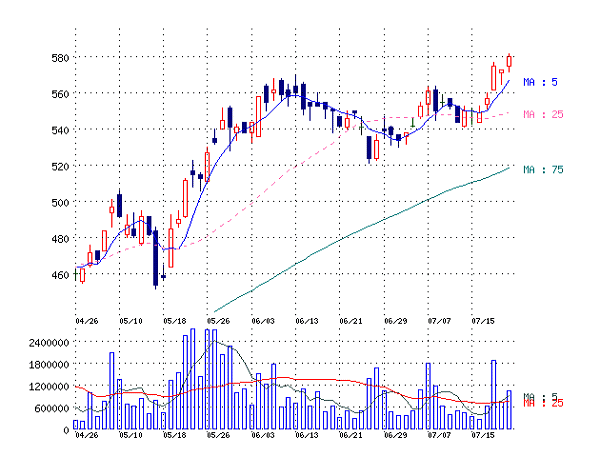The height and width of the screenshot is (457, 600).
Task: Click the 500 price axis label
Action: point(60,202)
